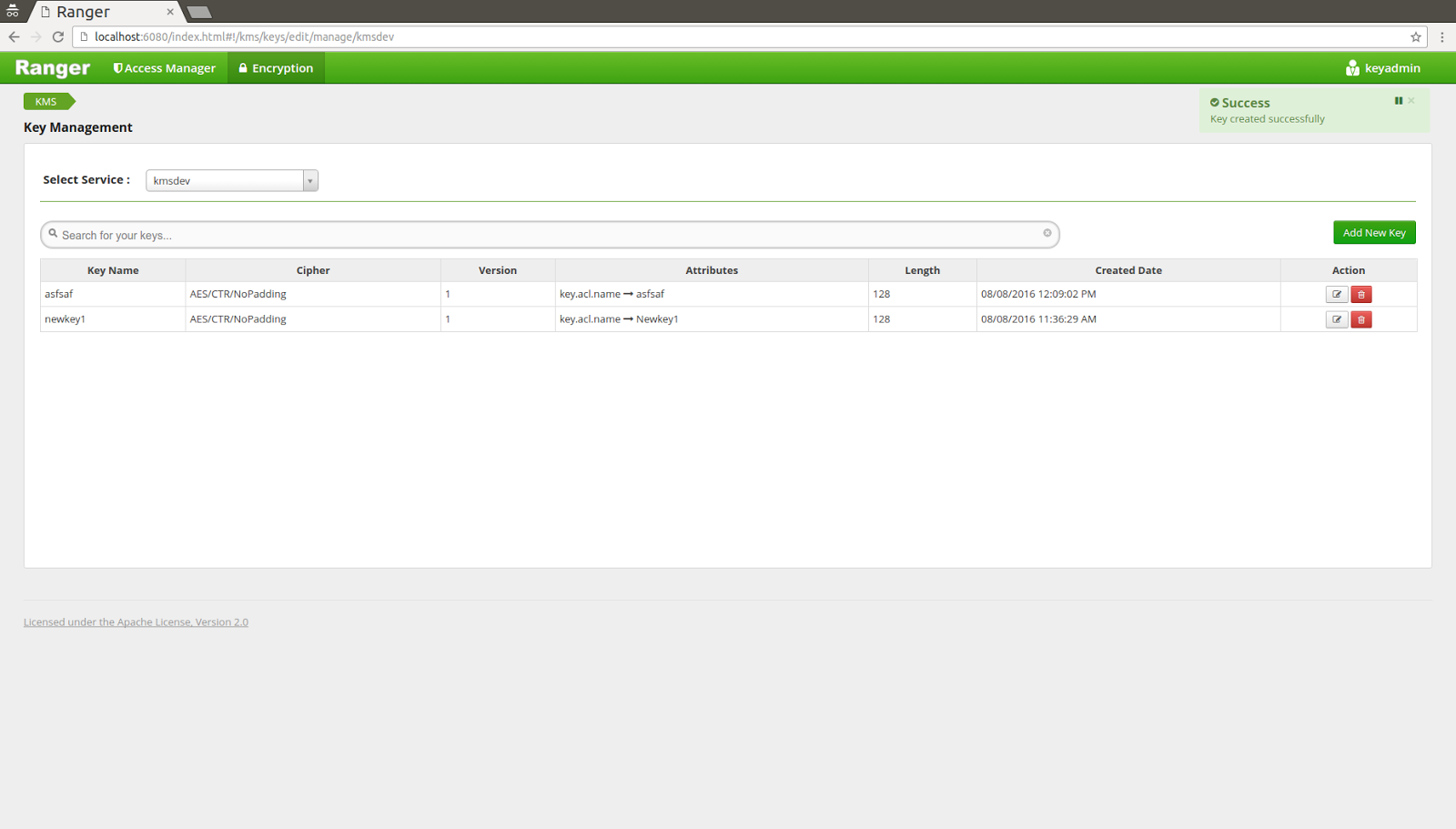The height and width of the screenshot is (829, 1456).
Task: Click the keyadmin user icon
Action: [1351, 67]
